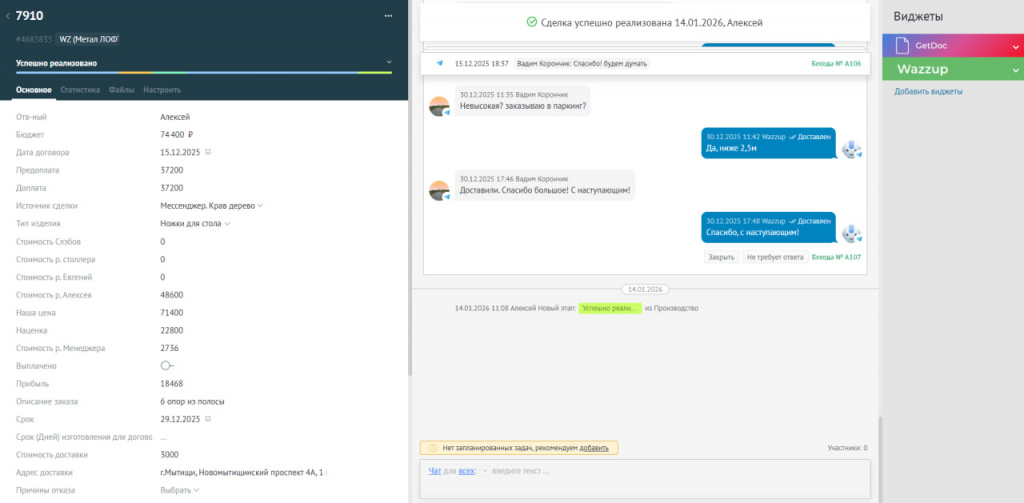Expand the Wazzup widget chevron
This screenshot has width=1024, height=503.
pyautogui.click(x=1015, y=70)
